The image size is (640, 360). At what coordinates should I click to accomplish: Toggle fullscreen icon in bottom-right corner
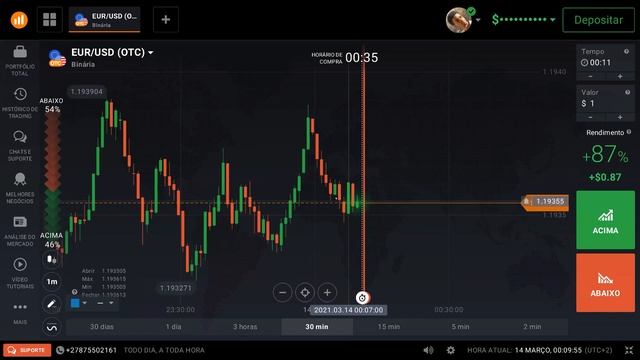click(x=629, y=350)
